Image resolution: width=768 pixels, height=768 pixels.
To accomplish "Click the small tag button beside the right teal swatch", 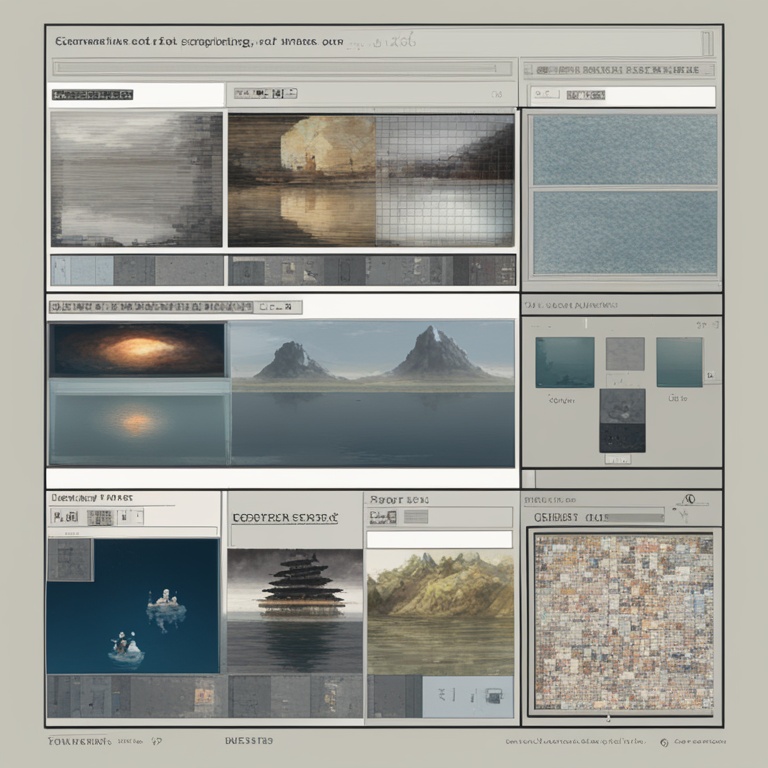I will (710, 376).
